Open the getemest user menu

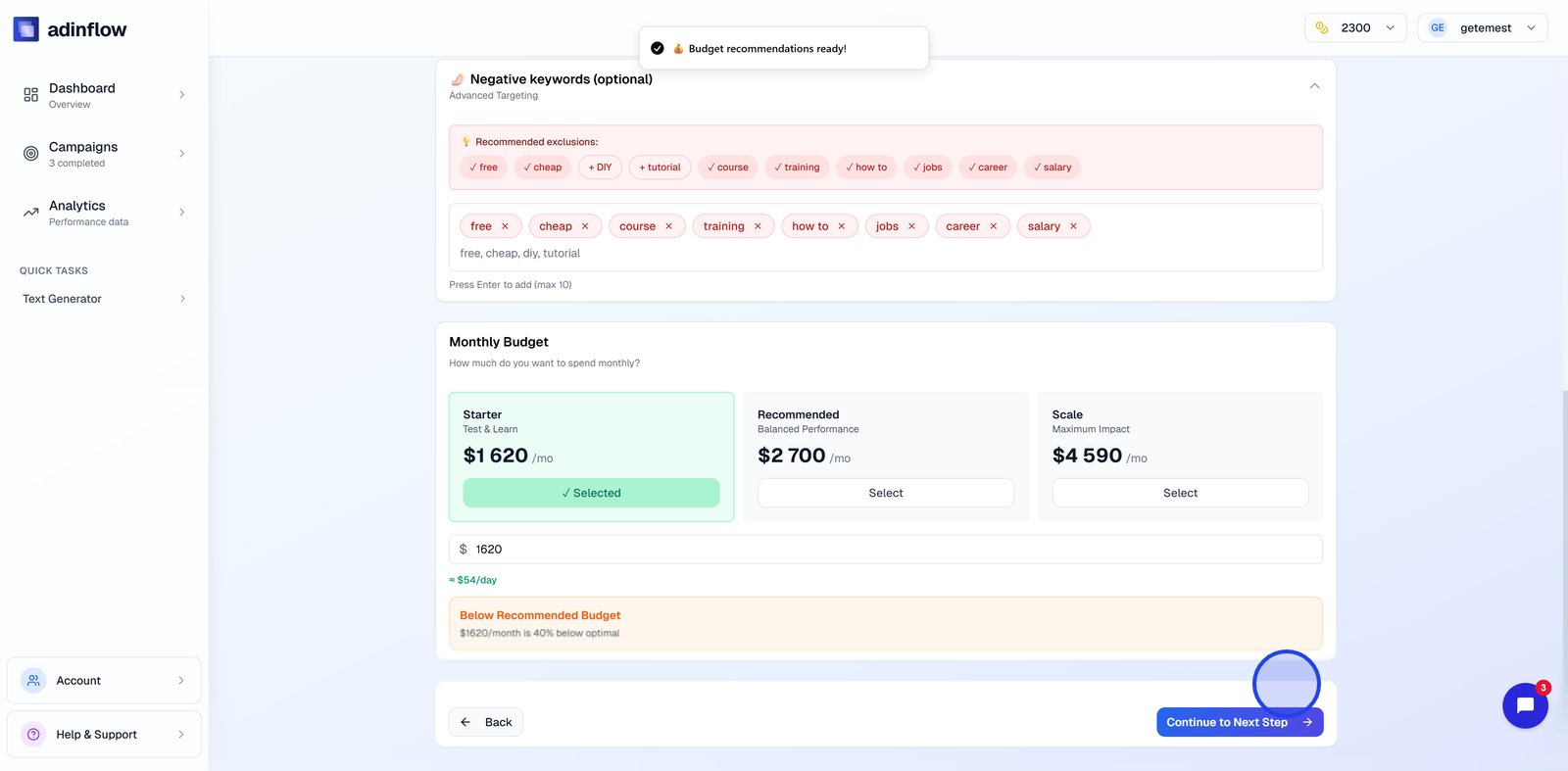pos(1482,28)
